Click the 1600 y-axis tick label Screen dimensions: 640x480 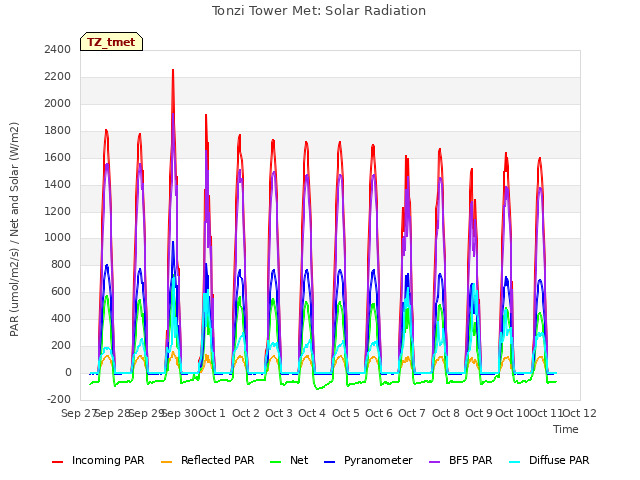58,157
